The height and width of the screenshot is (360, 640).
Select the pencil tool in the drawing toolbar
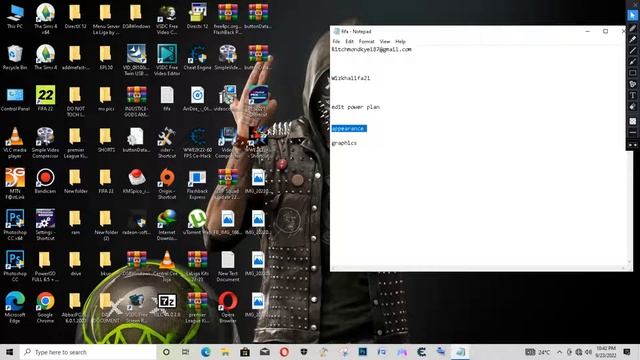coord(633,28)
